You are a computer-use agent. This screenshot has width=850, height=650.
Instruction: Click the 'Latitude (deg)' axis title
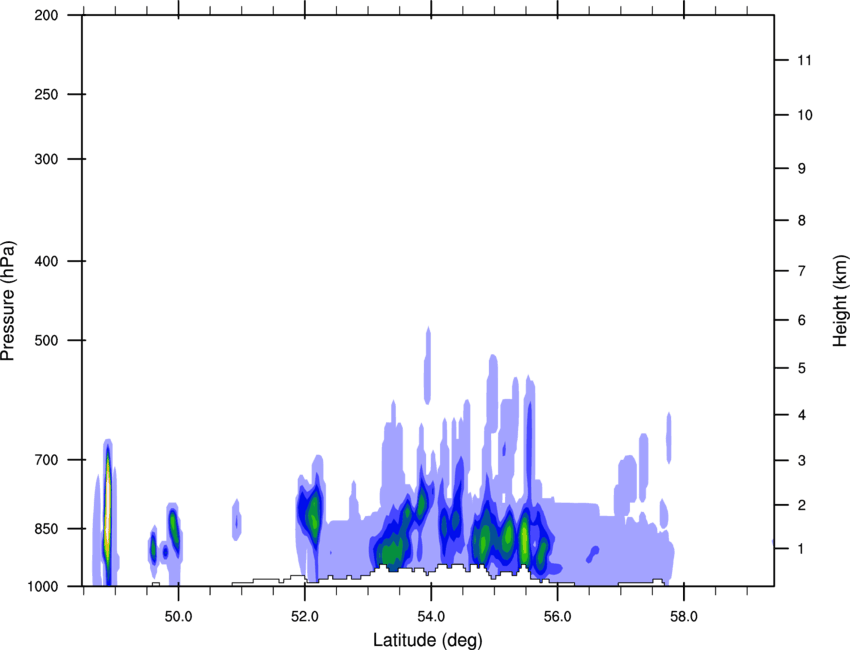(x=427, y=640)
